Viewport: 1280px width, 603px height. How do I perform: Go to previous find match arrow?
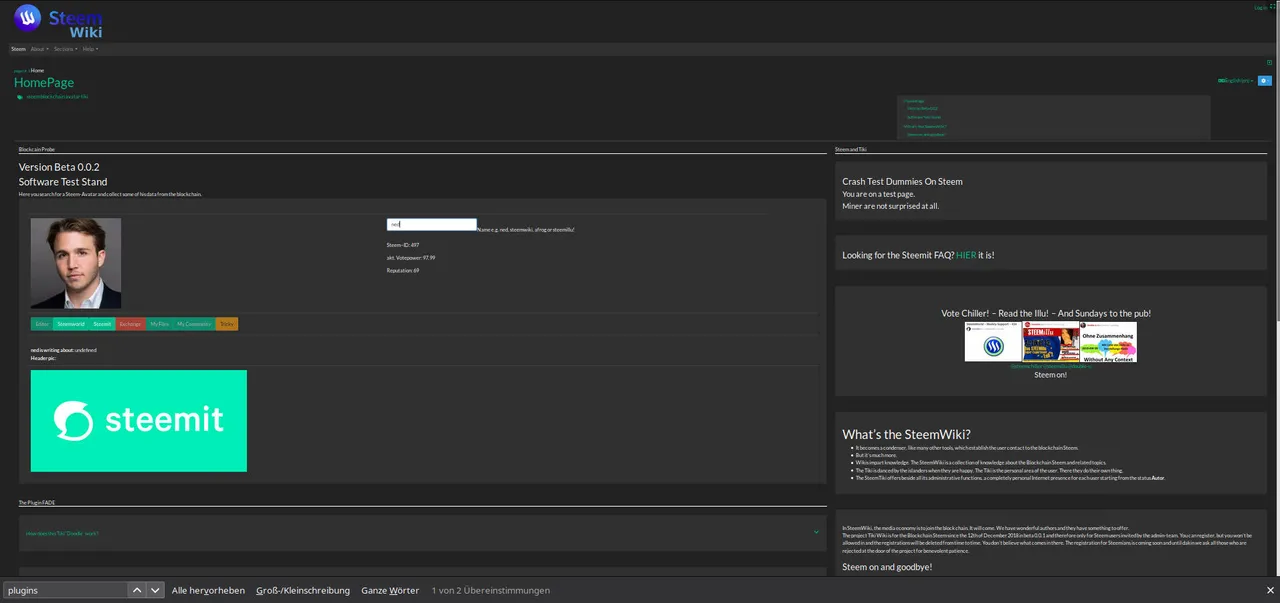point(137,590)
